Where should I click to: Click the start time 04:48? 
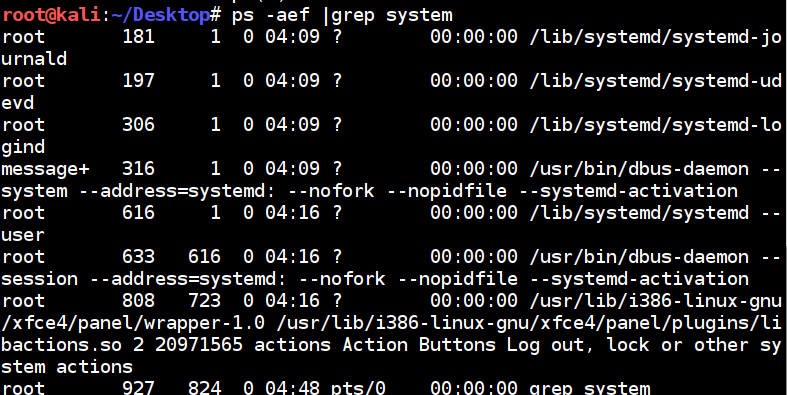coord(292,388)
